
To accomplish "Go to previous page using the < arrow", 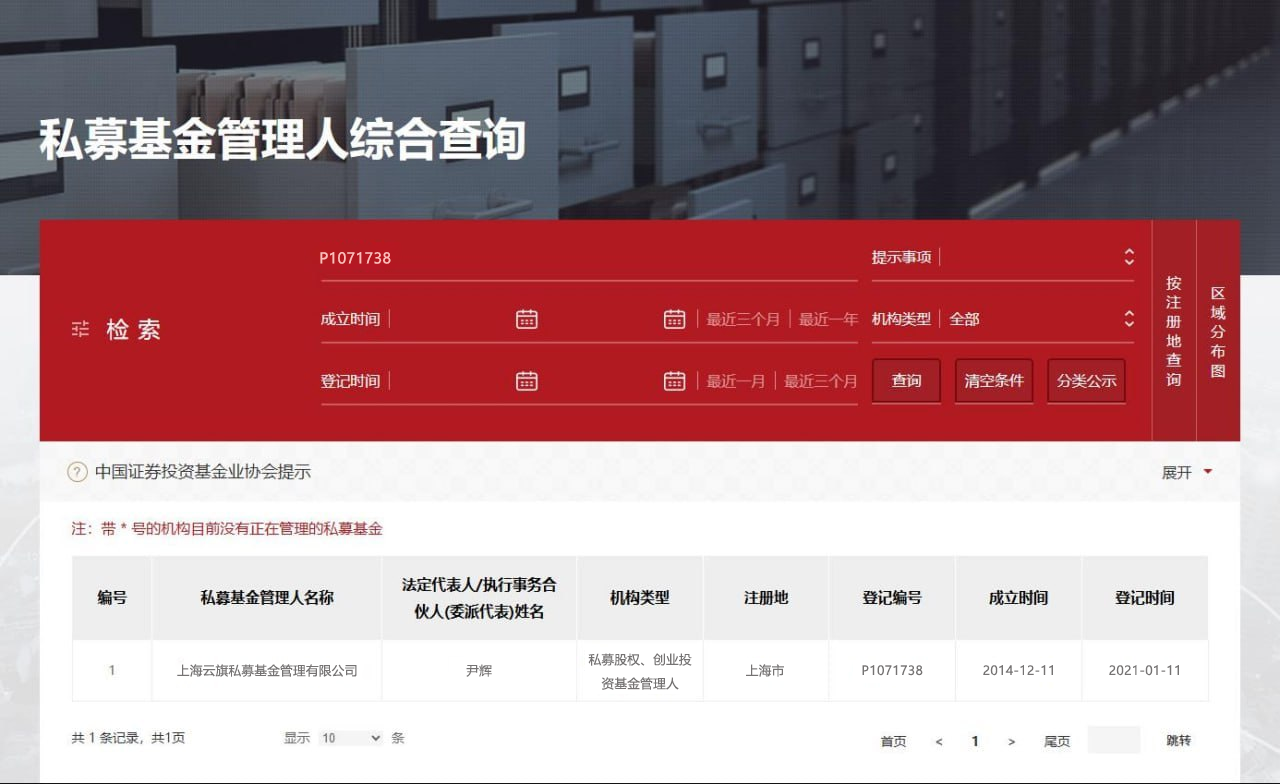I will tap(939, 741).
